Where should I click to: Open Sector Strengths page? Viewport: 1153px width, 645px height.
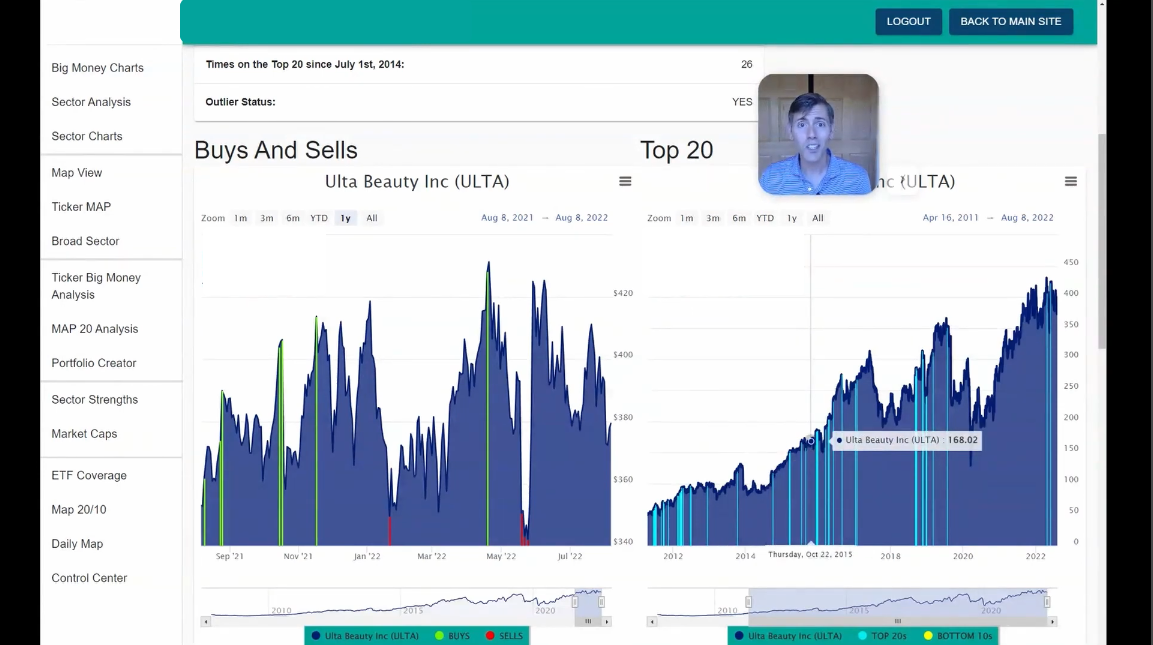(x=95, y=399)
